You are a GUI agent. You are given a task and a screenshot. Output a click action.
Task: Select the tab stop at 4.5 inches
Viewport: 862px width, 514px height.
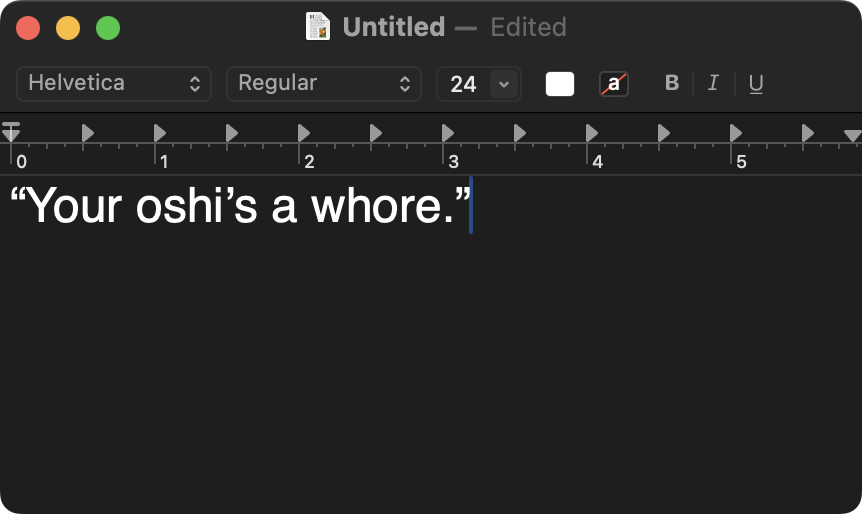tap(664, 133)
